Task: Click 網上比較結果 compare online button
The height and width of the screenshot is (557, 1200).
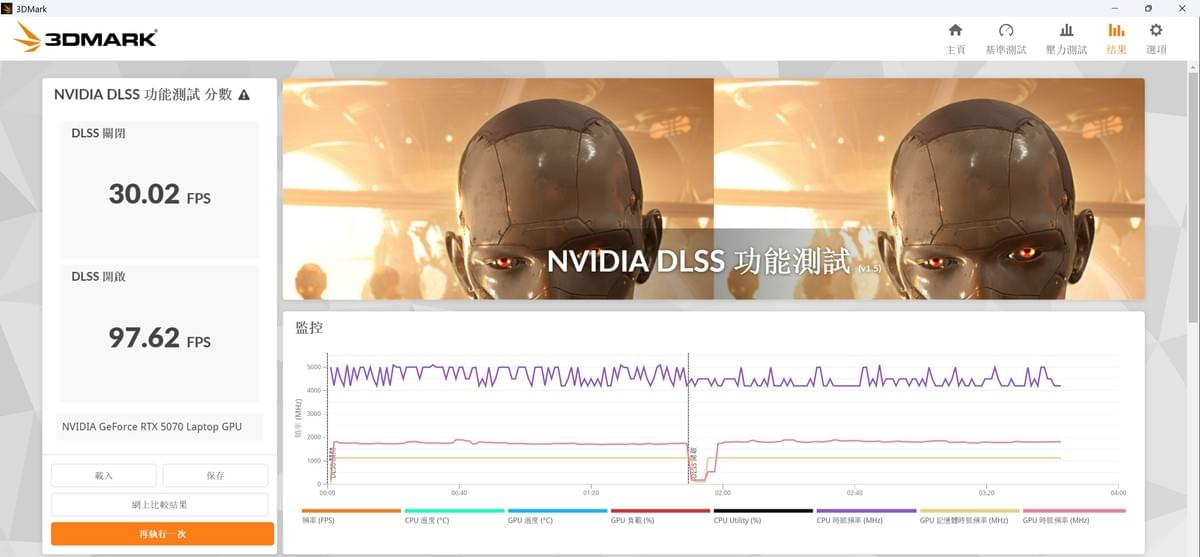Action: (x=160, y=504)
